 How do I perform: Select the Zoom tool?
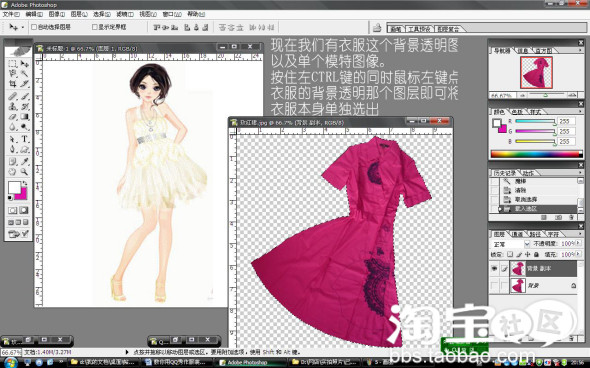click(24, 172)
